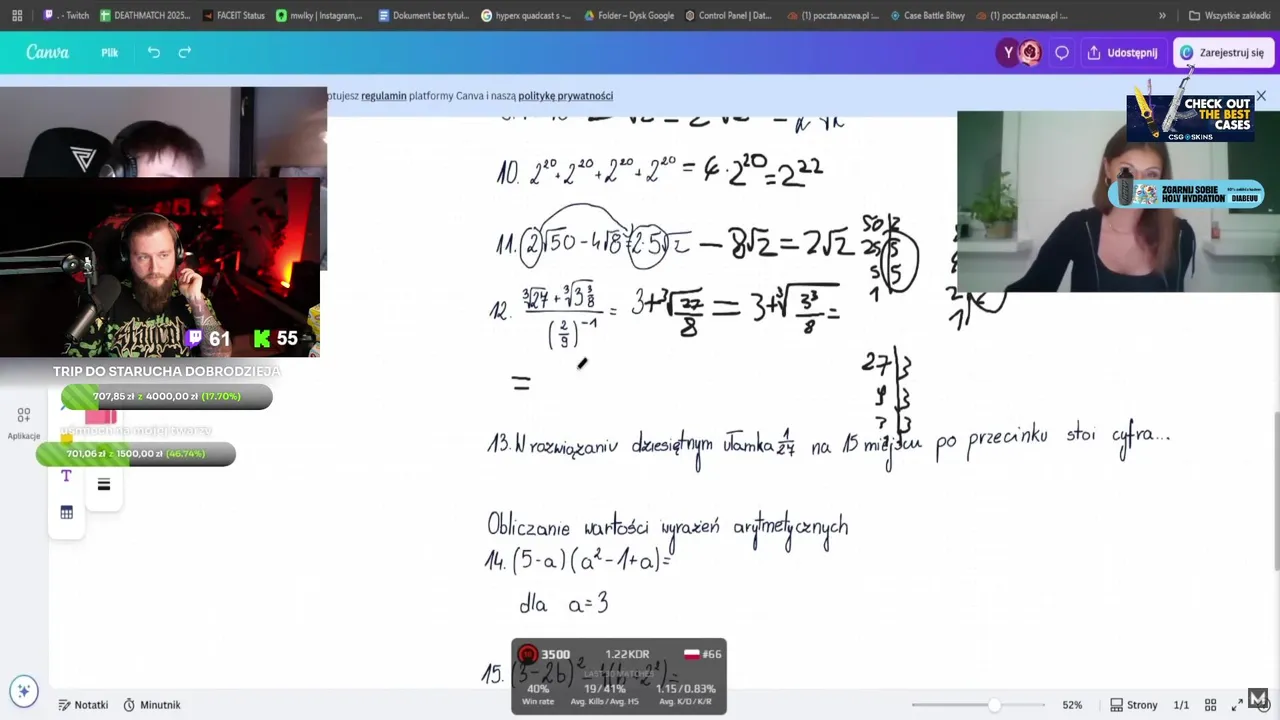
Task: Open the Strony pages view
Action: pos(1134,705)
